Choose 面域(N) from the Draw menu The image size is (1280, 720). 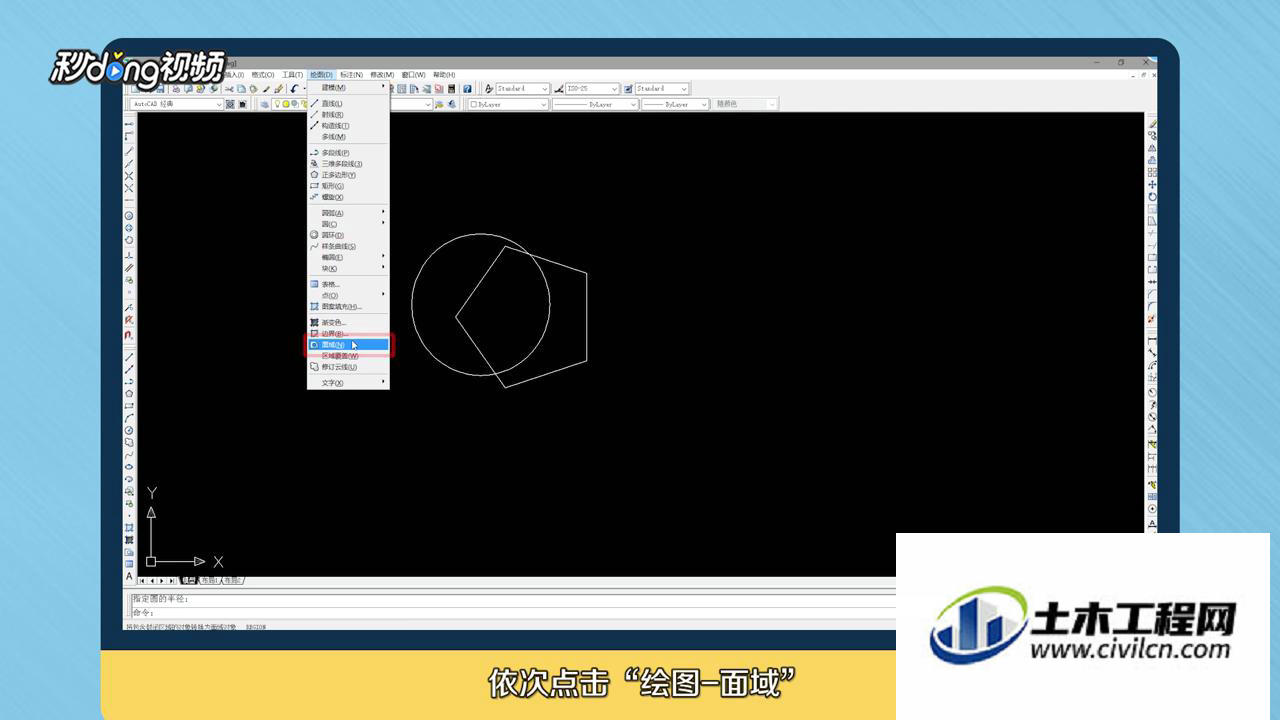click(x=348, y=345)
